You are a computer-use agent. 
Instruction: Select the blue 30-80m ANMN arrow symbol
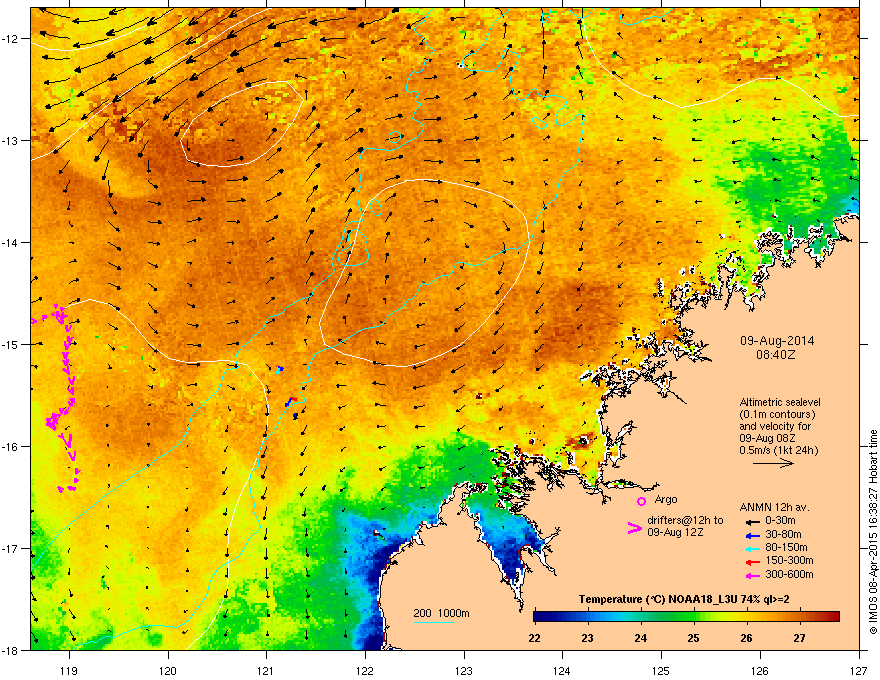tap(751, 535)
